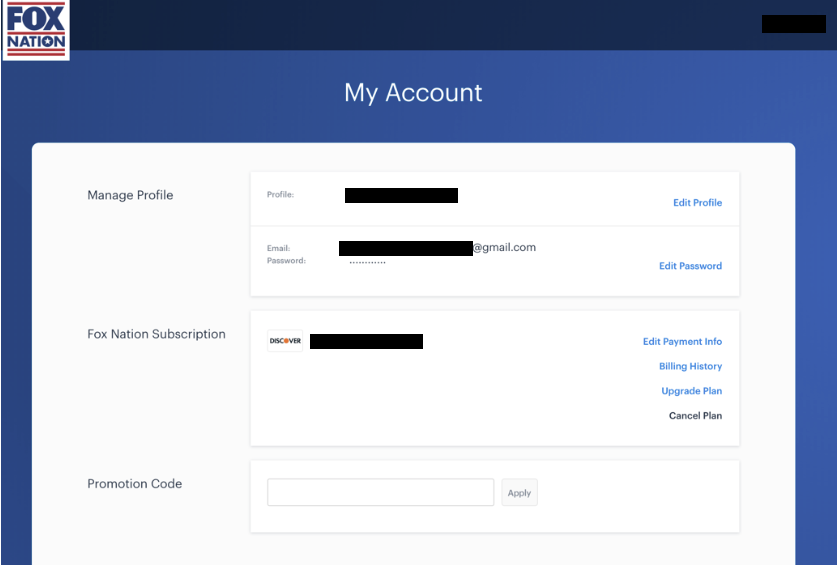Click Edit Password

pyautogui.click(x=690, y=266)
